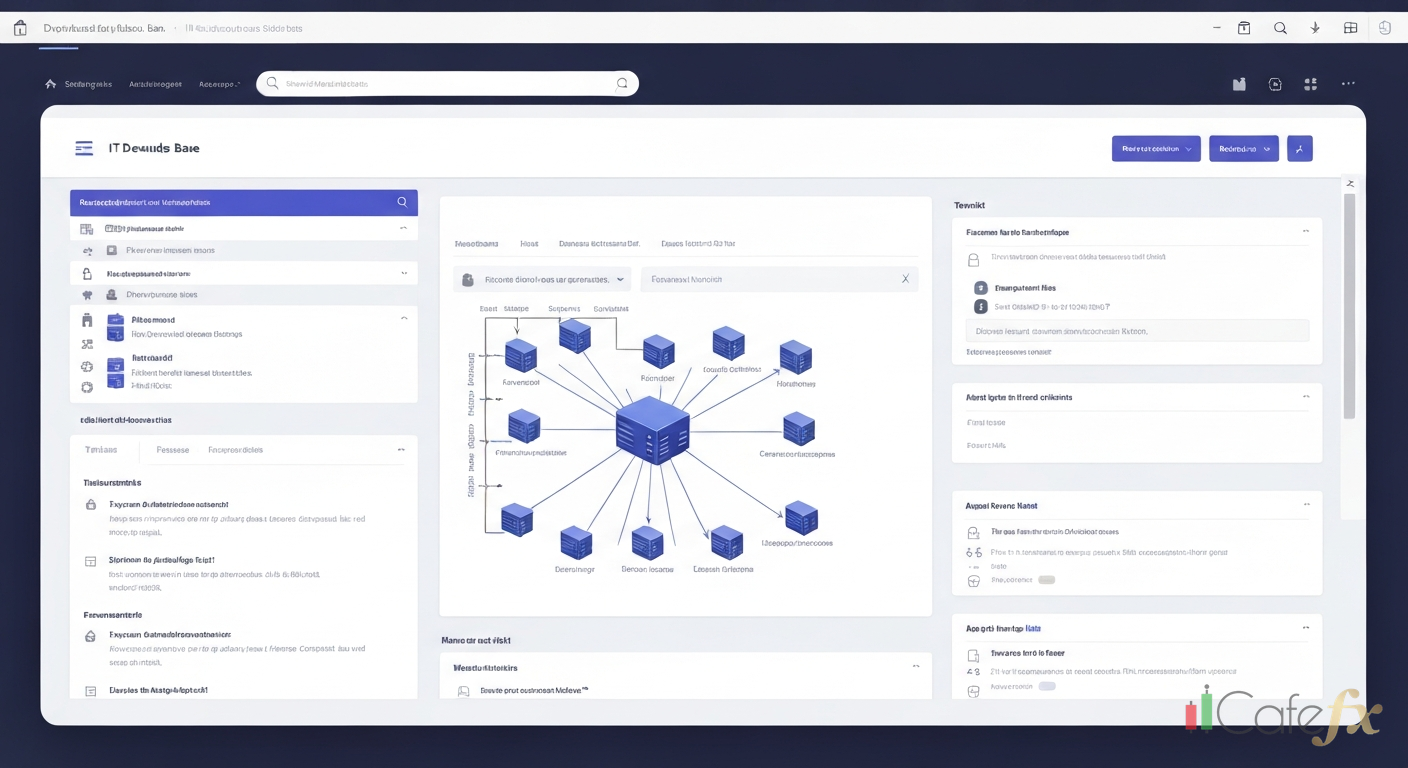Image resolution: width=1408 pixels, height=768 pixels.
Task: Open the second purple dropdown button top right
Action: coord(1243,149)
